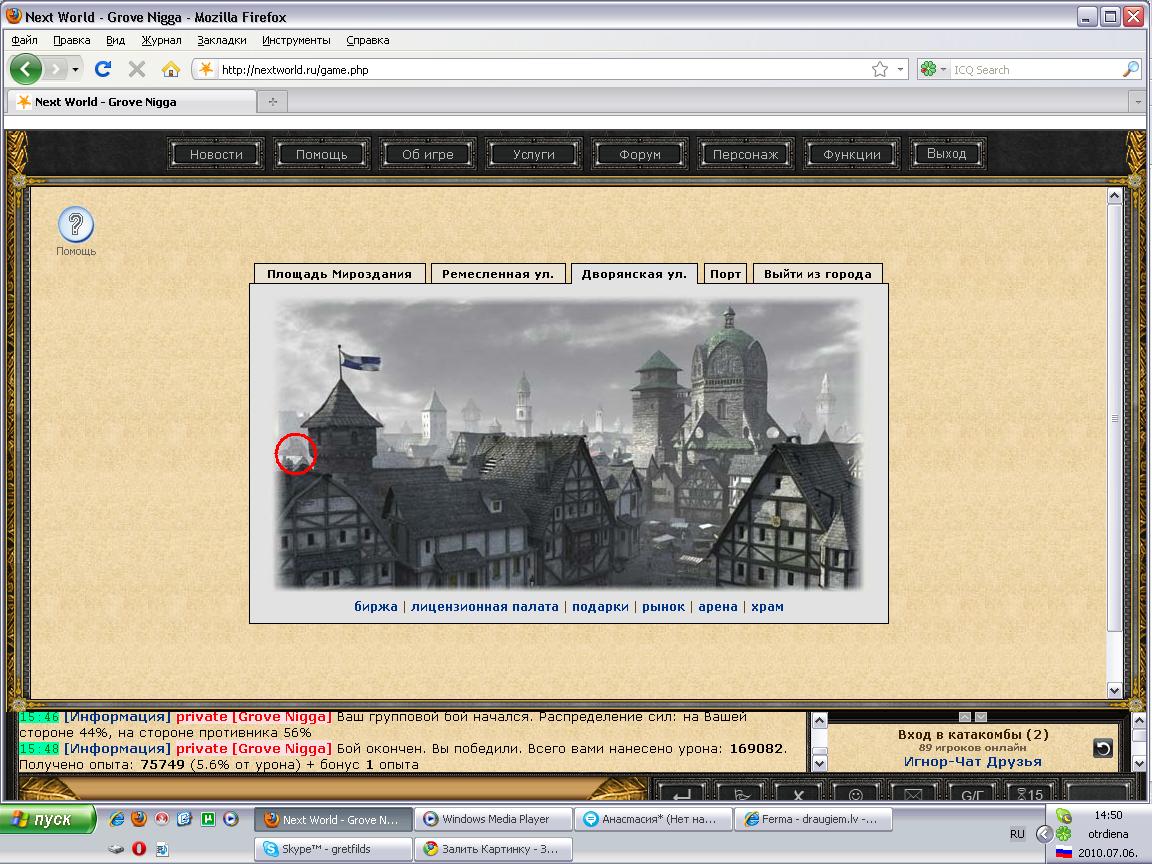Image resolution: width=1152 pixels, height=864 pixels.
Task: Expand the bookmark star dropdown arrow
Action: 900,69
